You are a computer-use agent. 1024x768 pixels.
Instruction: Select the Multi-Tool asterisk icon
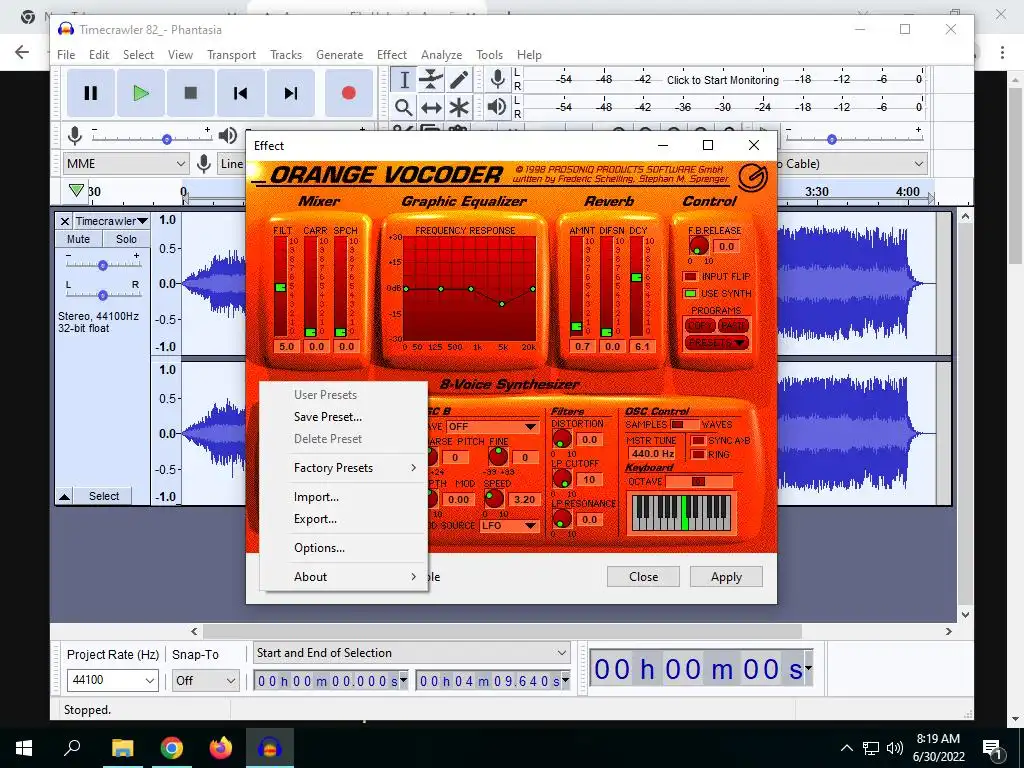pyautogui.click(x=459, y=107)
